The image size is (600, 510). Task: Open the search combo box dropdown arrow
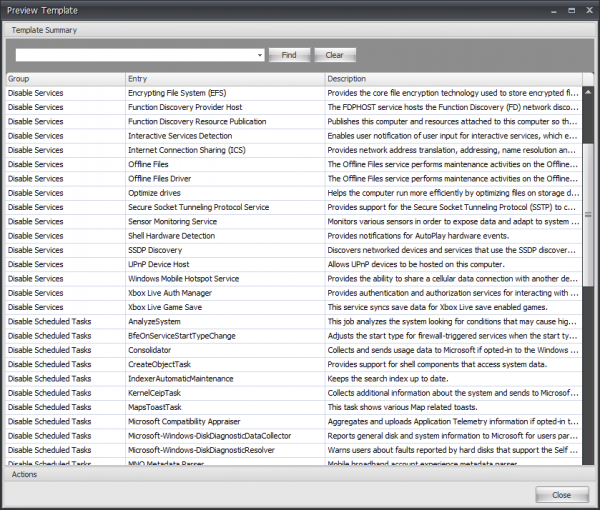point(259,55)
